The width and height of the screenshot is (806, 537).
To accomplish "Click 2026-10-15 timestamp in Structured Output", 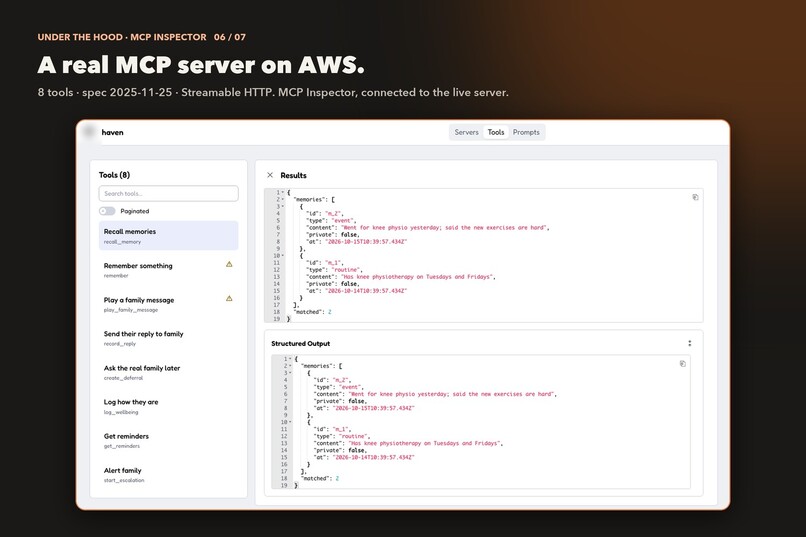I will click(x=373, y=408).
